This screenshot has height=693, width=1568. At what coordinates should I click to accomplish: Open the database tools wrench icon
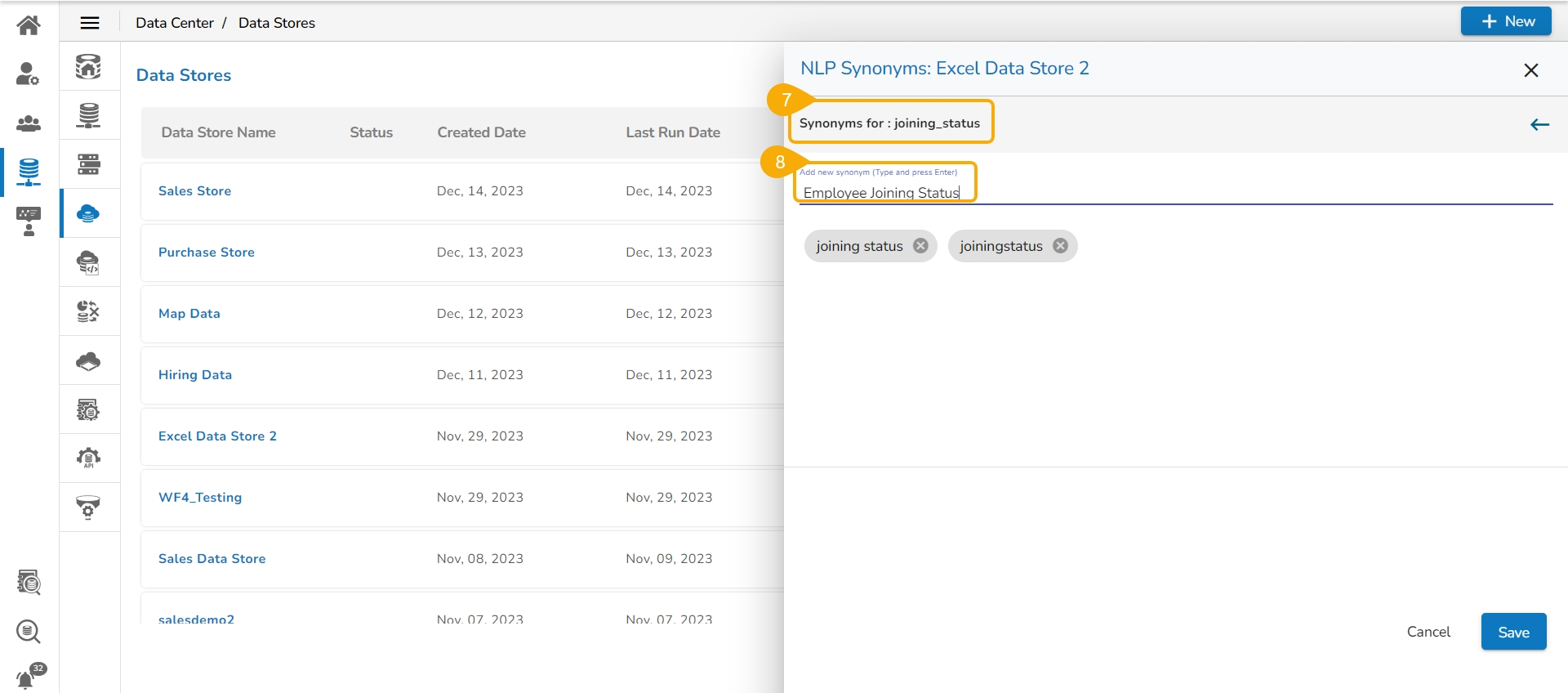[x=88, y=311]
